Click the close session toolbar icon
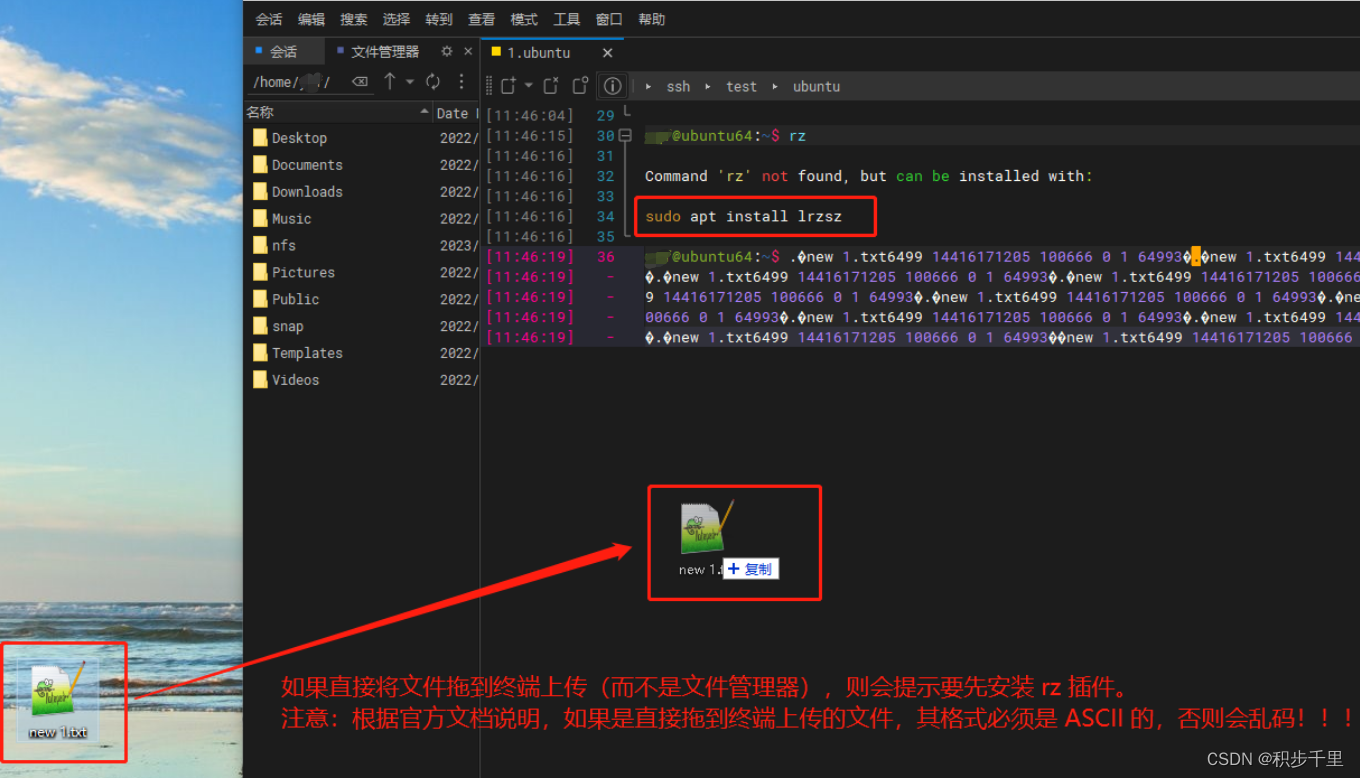The height and width of the screenshot is (778, 1360). 551,86
